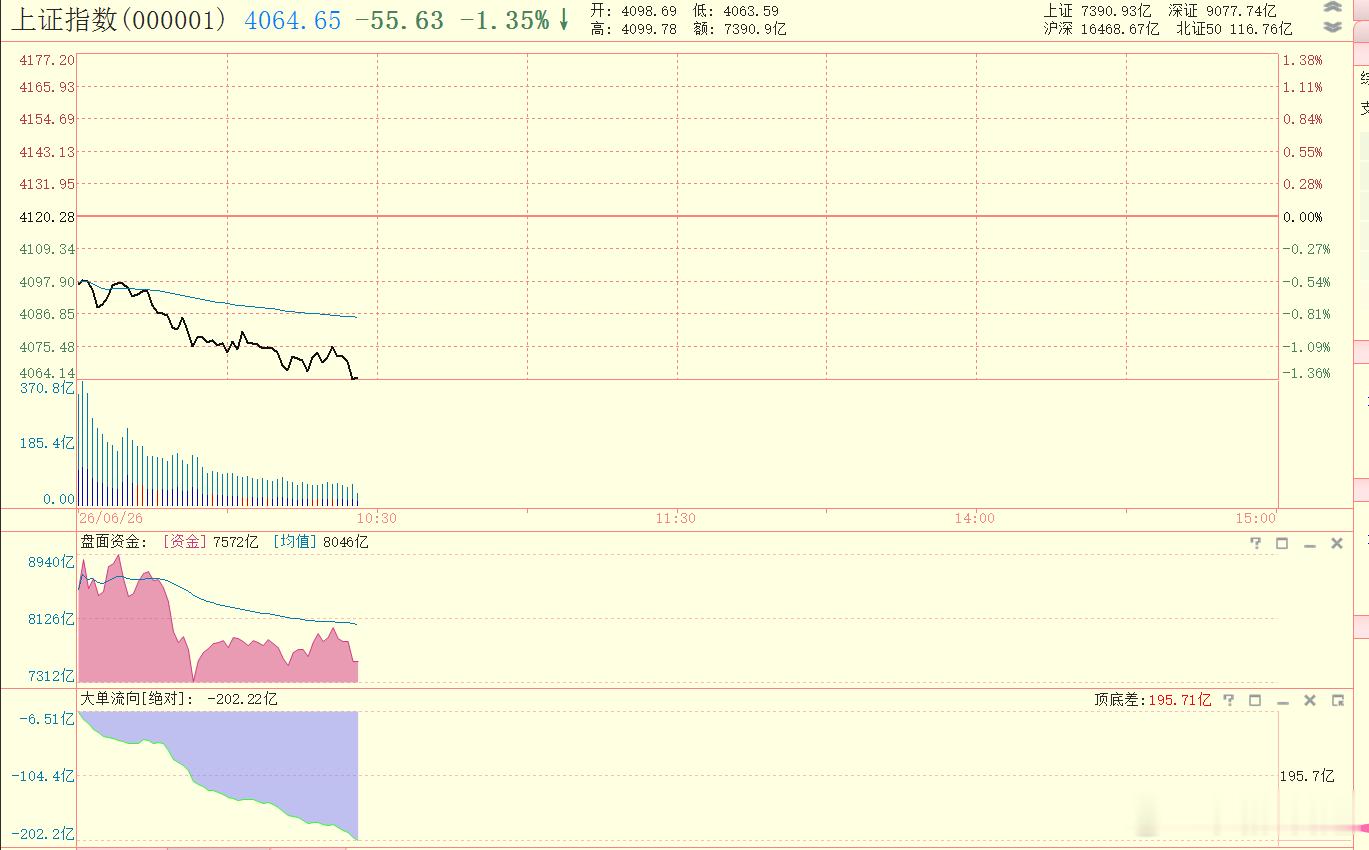This screenshot has height=850, width=1369.
Task: Click the 370.8亿 volume axis label
Action: 47,388
